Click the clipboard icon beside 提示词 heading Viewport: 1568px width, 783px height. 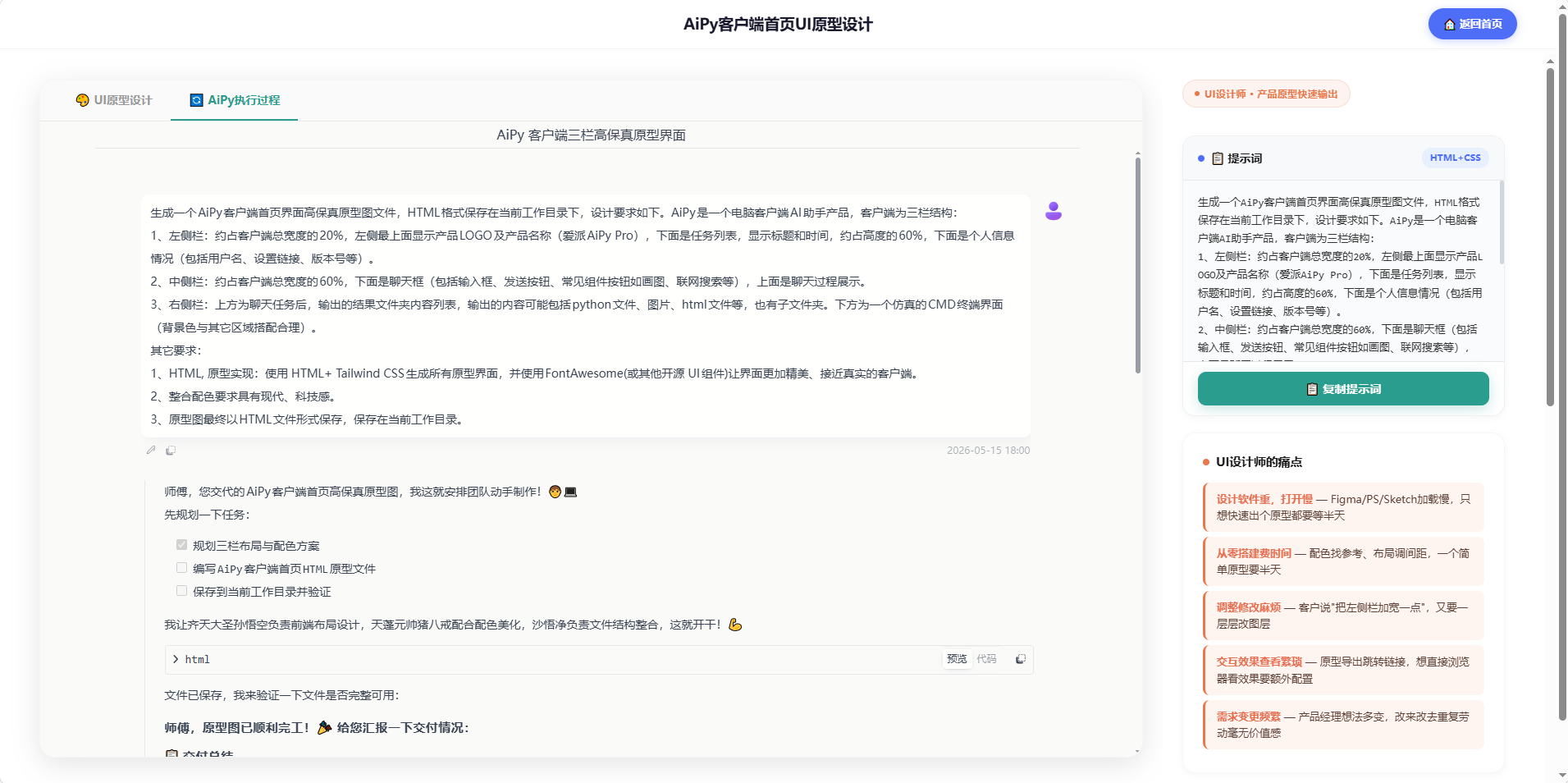[1218, 158]
